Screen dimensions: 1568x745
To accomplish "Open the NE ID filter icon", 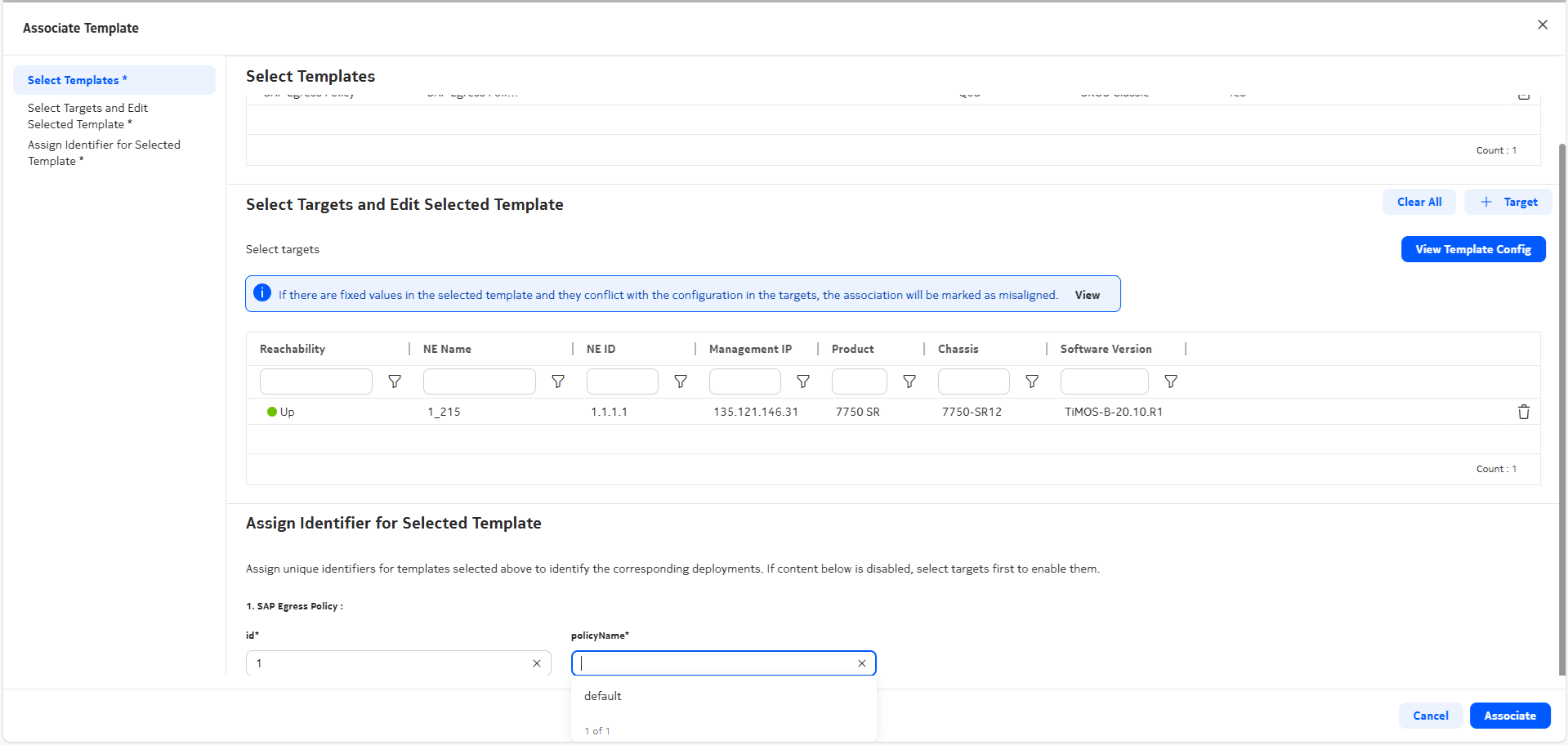I will 681,381.
